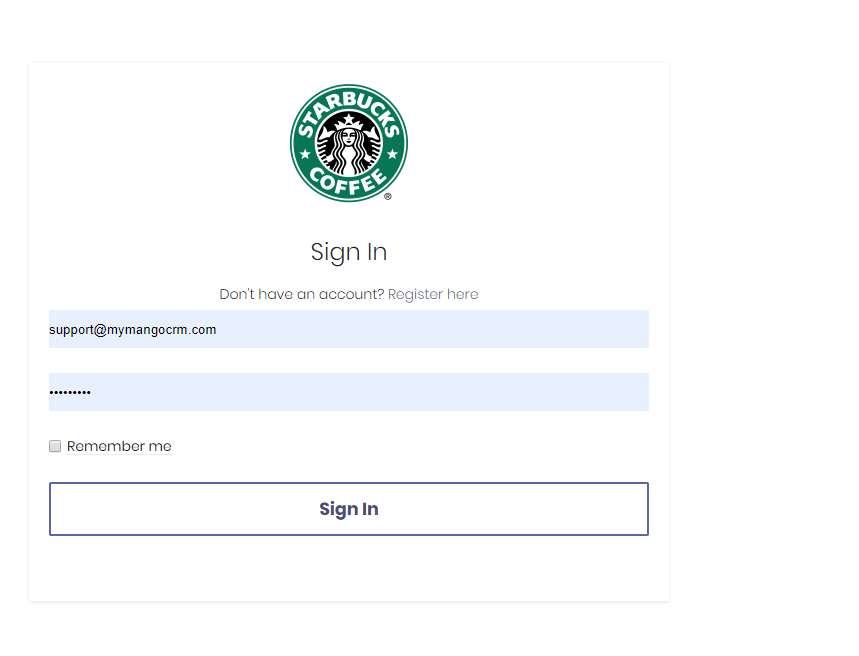
Task: Click the siren figure inside the logo
Action: point(349,144)
